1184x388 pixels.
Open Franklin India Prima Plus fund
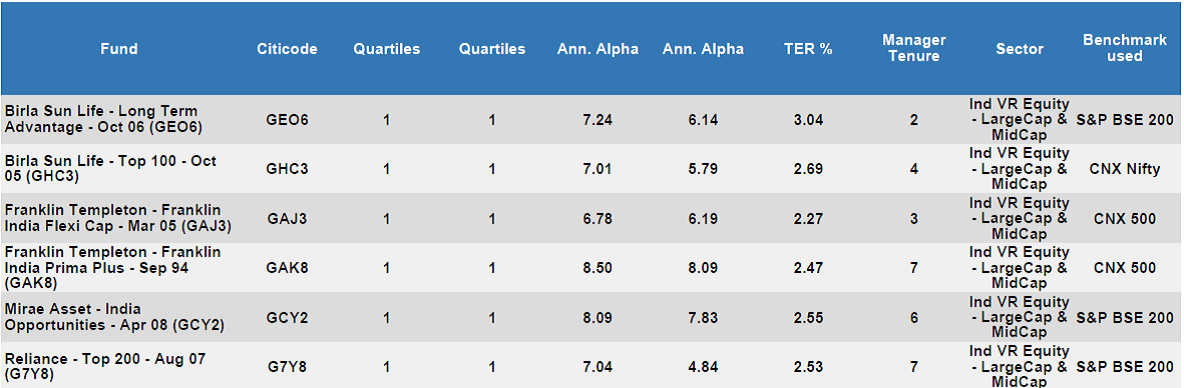[x=113, y=267]
